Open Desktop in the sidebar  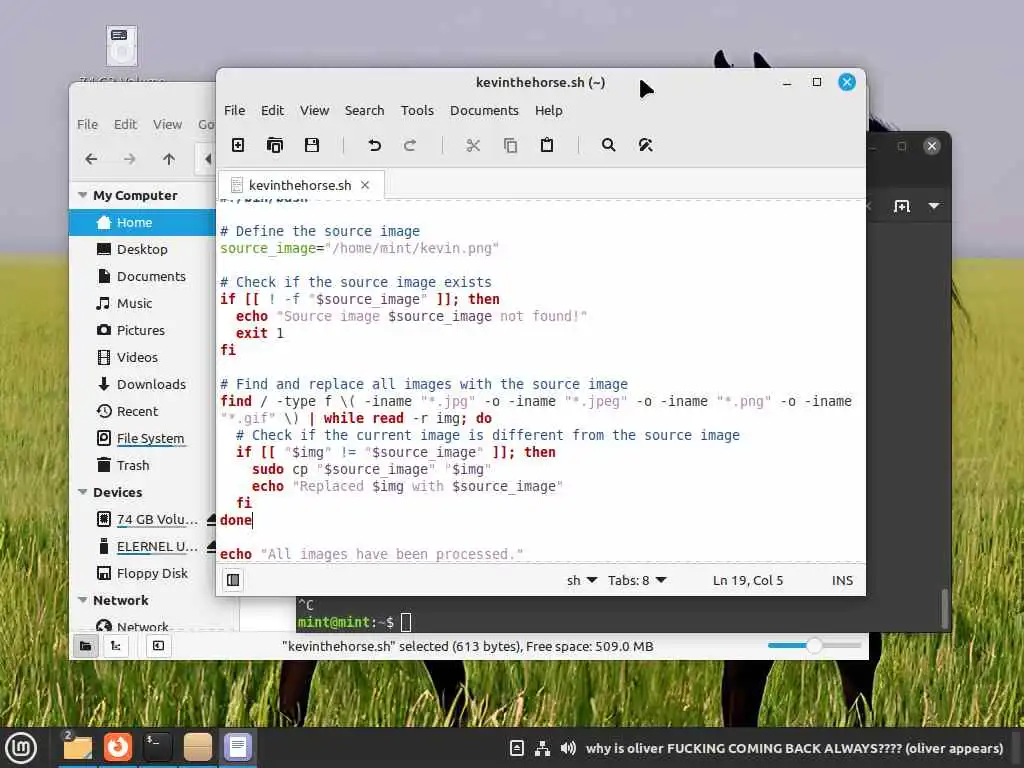[x=142, y=249]
